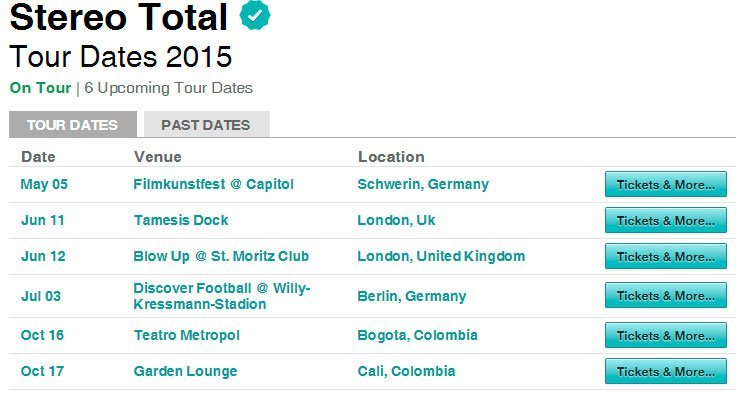Click the Stereo Total artist heading

click(119, 18)
